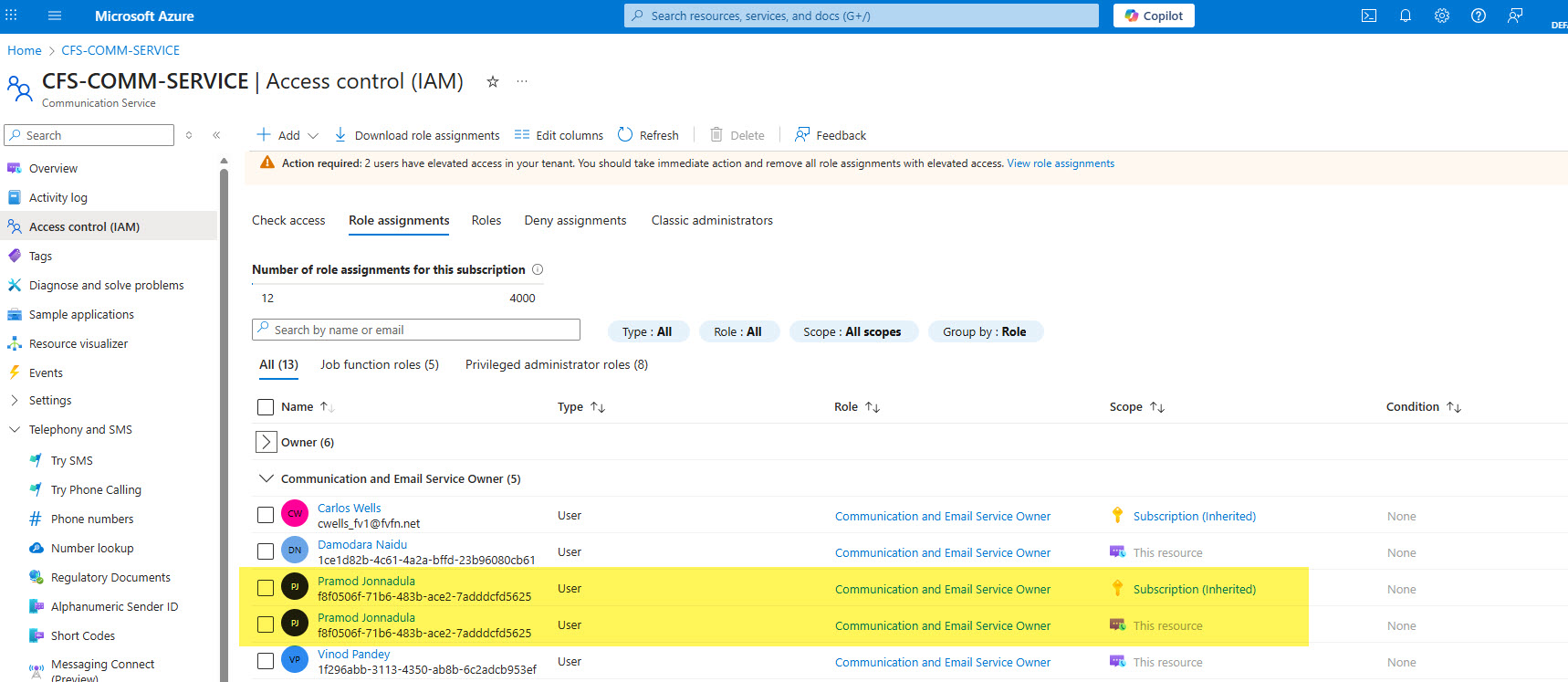The height and width of the screenshot is (682, 1568).
Task: Click Delete in the toolbar
Action: pyautogui.click(x=737, y=135)
